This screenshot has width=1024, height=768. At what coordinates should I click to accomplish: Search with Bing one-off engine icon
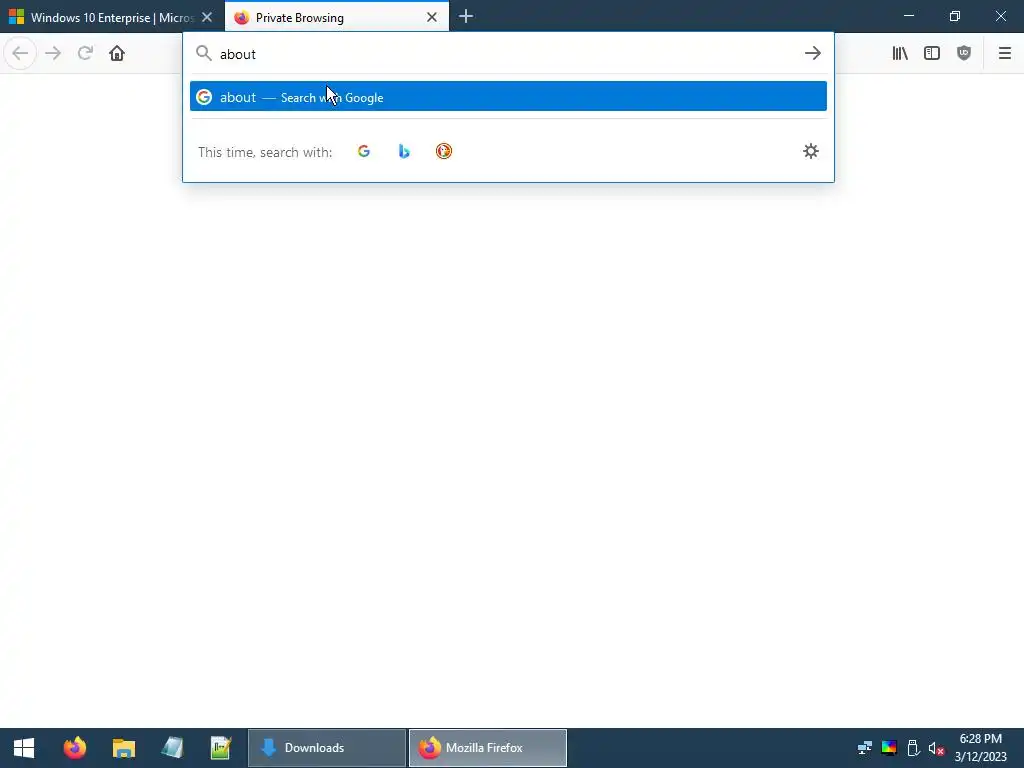404,152
